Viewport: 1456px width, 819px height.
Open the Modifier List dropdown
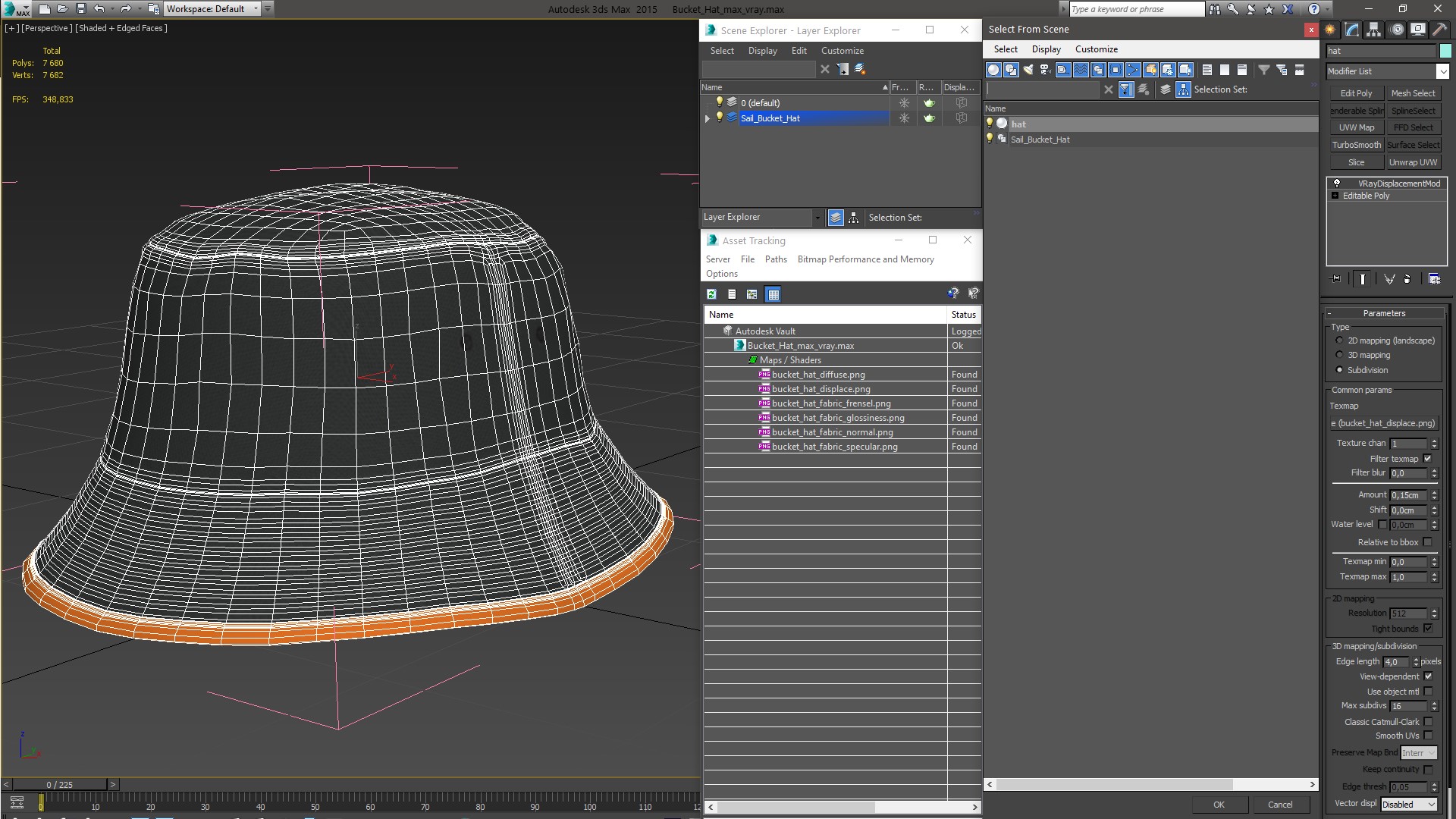pyautogui.click(x=1442, y=71)
